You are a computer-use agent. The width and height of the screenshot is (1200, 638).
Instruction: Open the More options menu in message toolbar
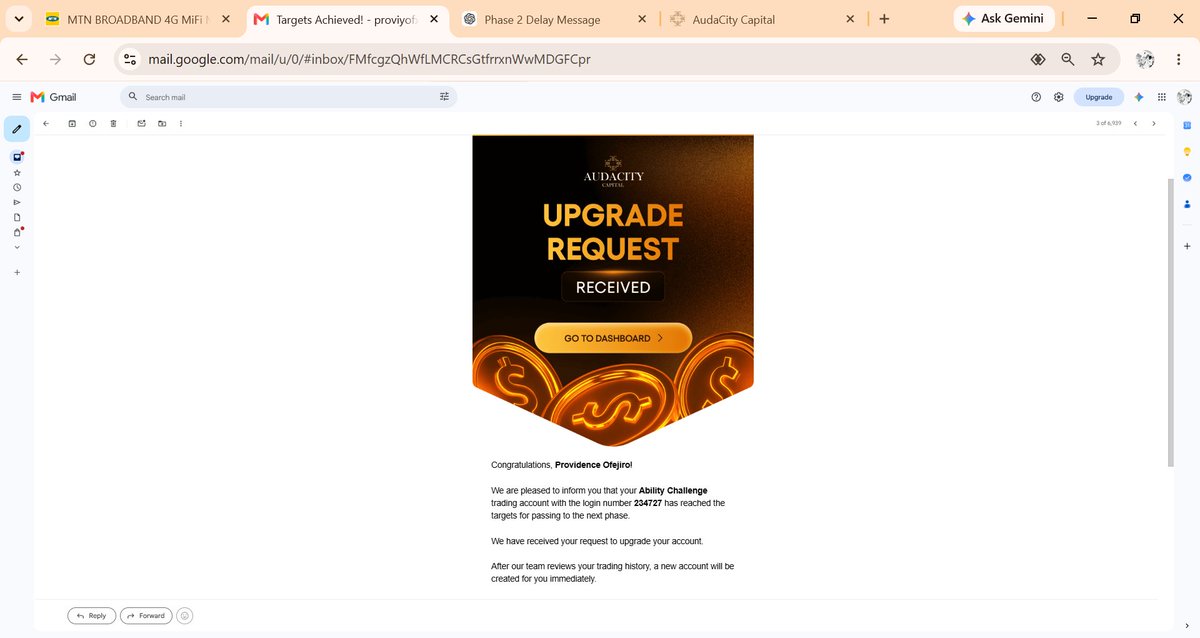pyautogui.click(x=180, y=123)
